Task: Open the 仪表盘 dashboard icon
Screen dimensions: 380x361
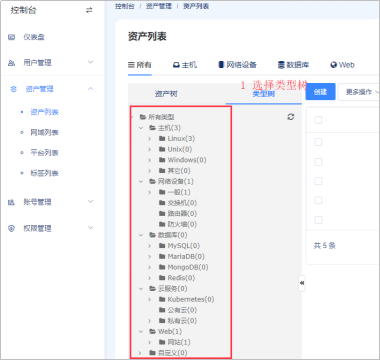Action: pos(12,37)
